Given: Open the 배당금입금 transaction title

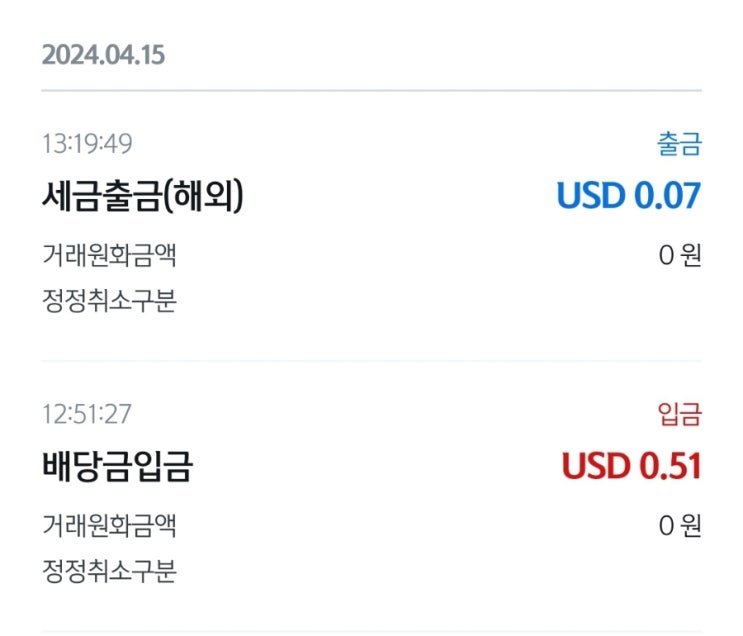Looking at the screenshot, I should [x=116, y=467].
